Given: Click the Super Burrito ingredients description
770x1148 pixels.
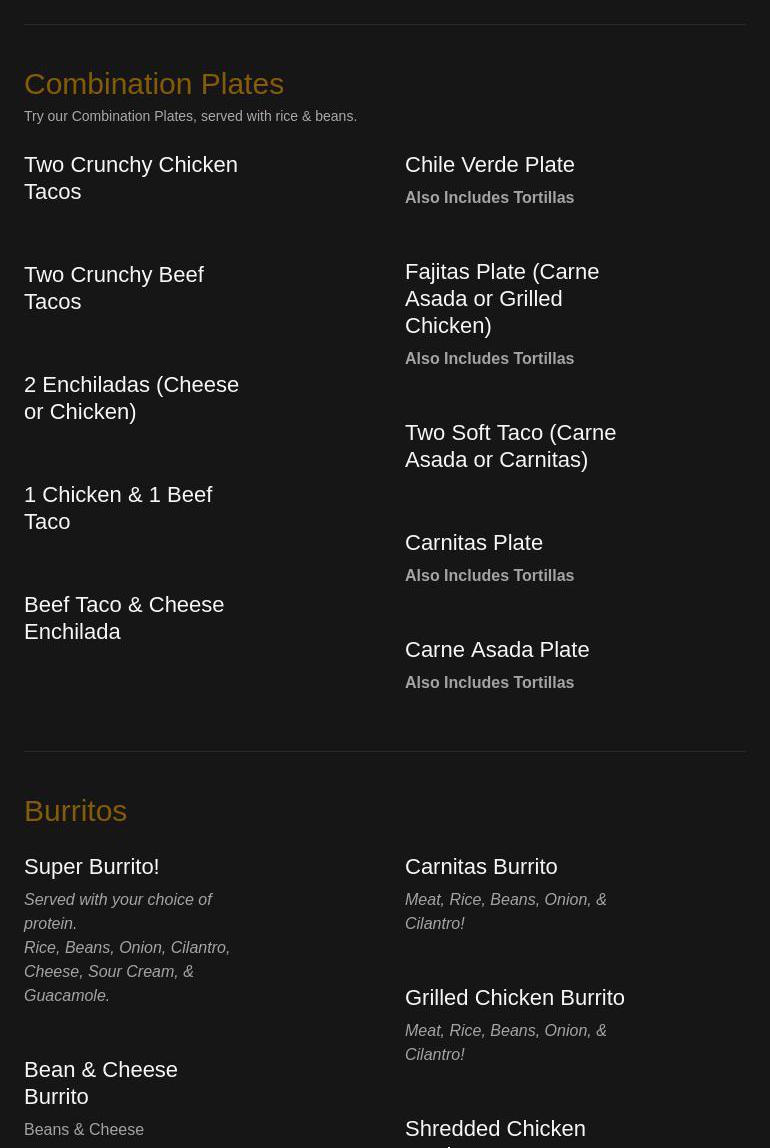Looking at the screenshot, I should [127, 947].
